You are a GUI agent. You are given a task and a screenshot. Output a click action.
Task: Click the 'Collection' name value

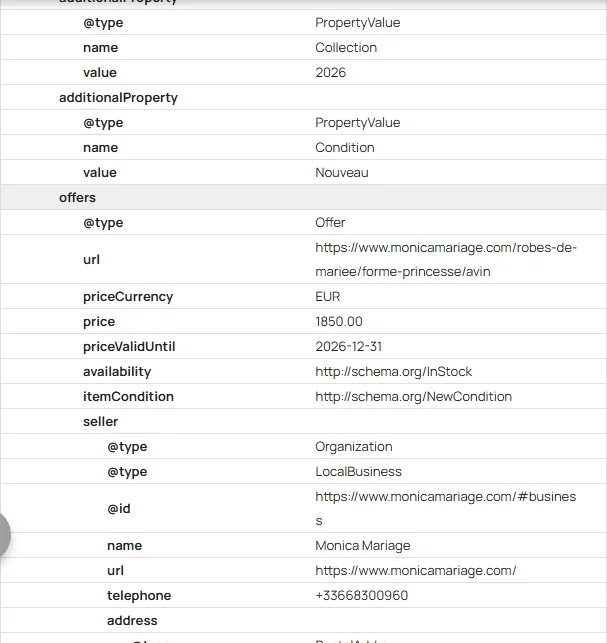(346, 48)
